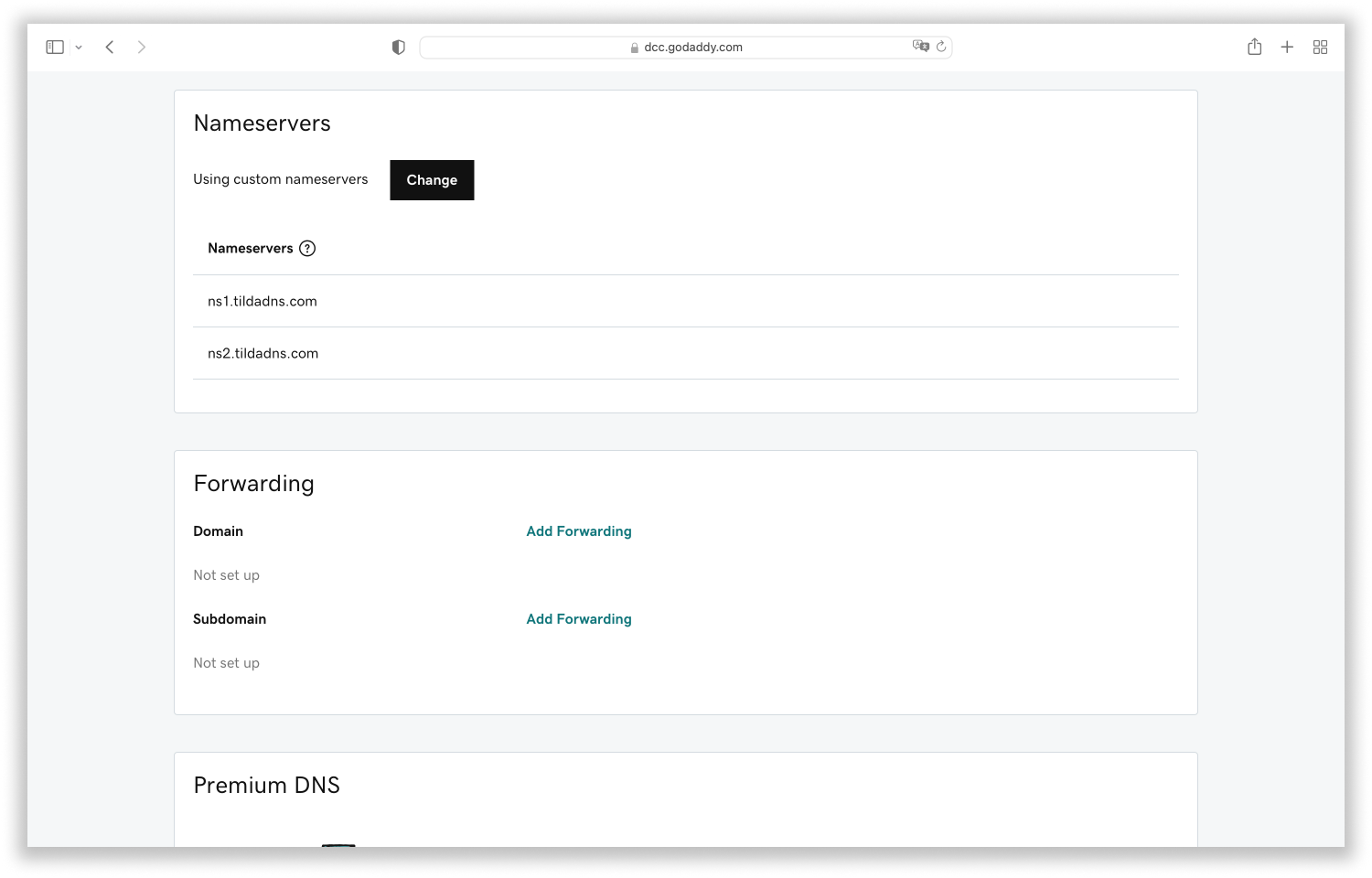Open the Nameservers help tooltip icon
Screen dimensions: 1372x878
tap(307, 248)
